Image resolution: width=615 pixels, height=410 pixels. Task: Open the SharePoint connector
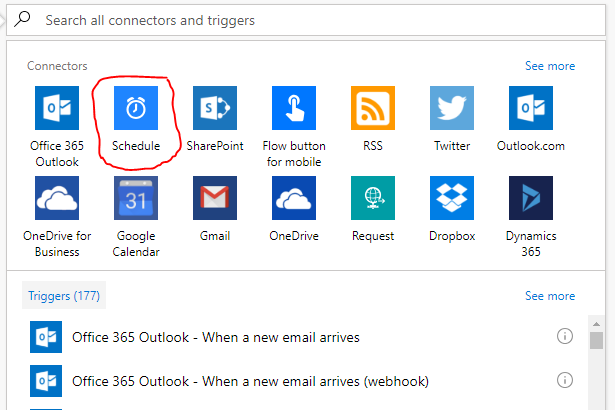[x=215, y=108]
